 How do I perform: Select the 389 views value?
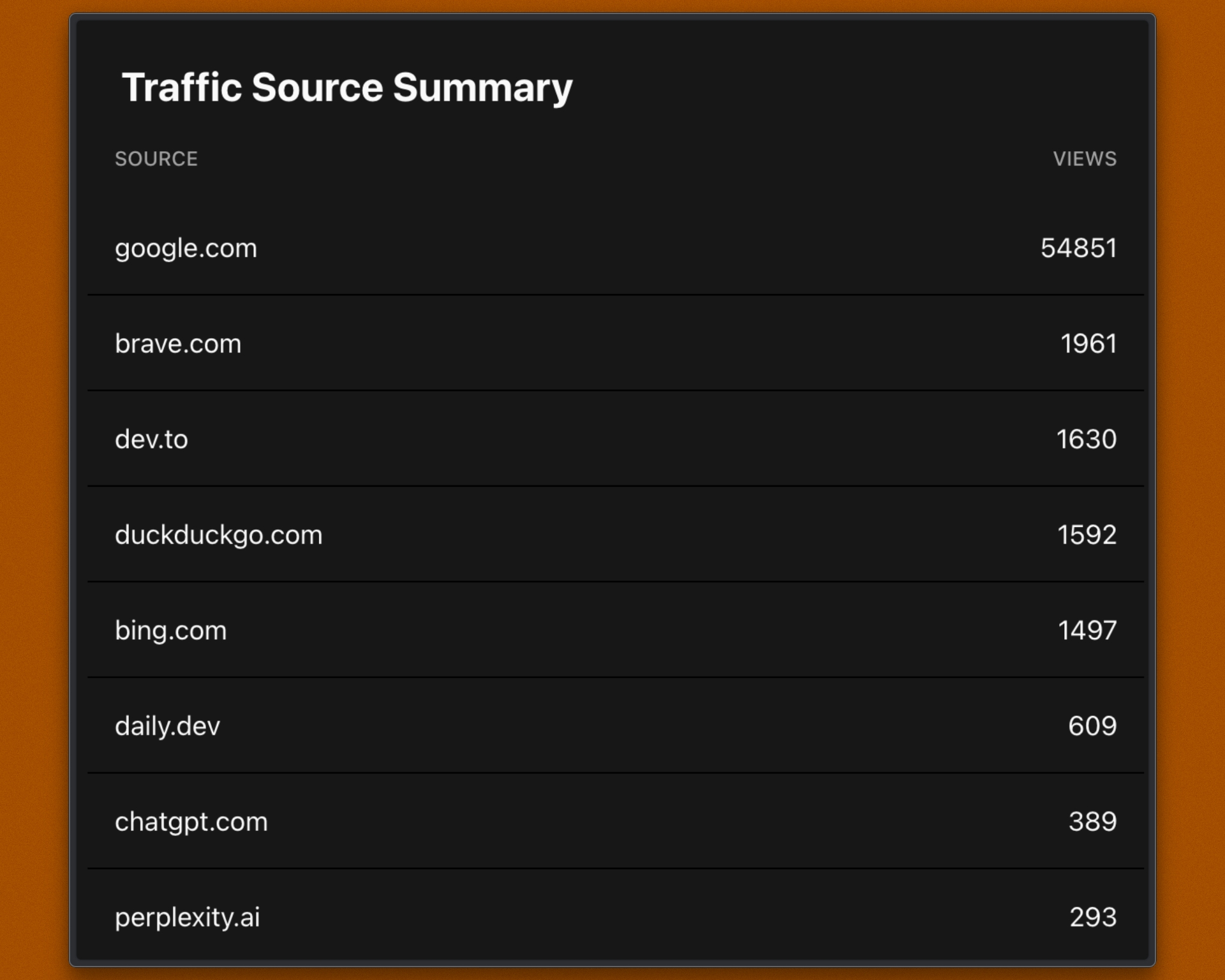(x=1093, y=822)
